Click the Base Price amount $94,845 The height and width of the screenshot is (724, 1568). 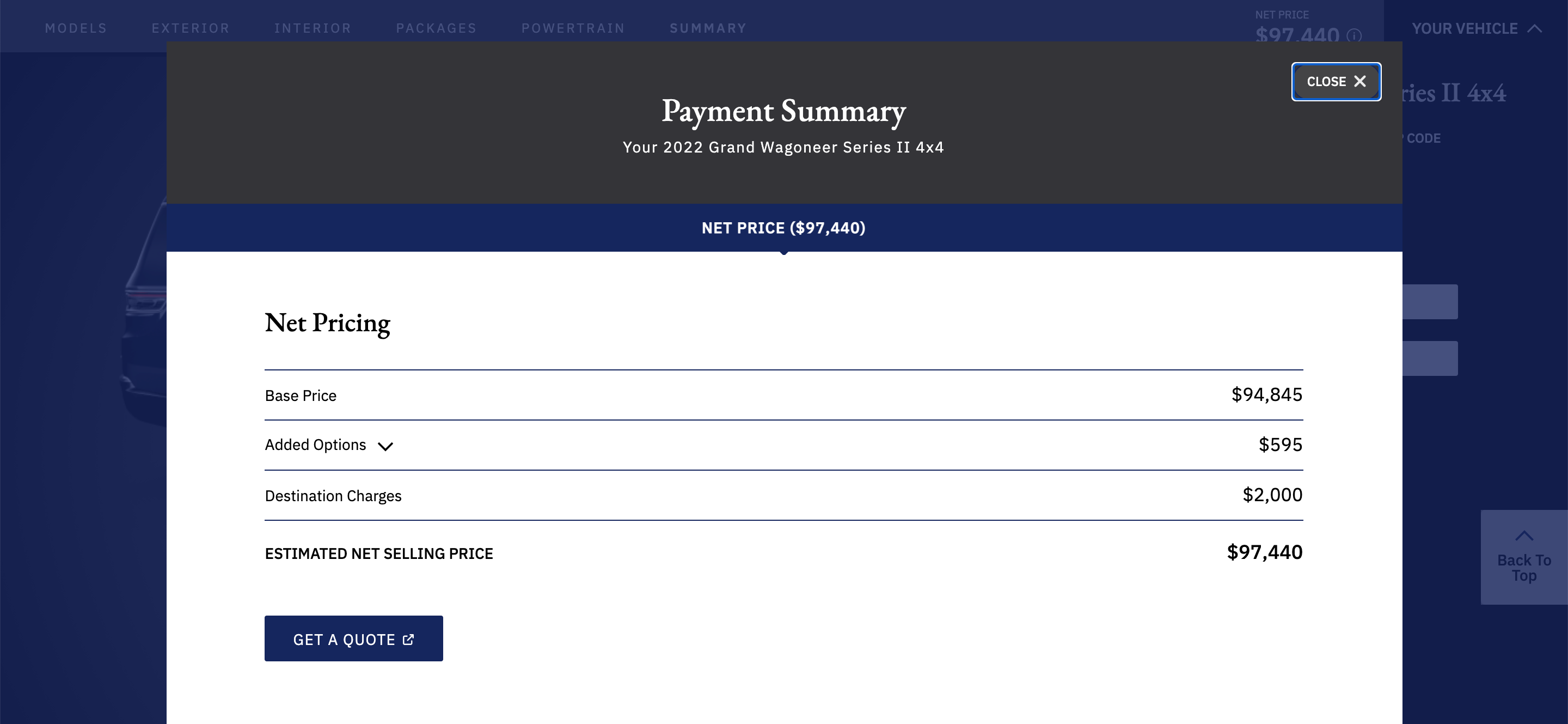pos(1266,394)
